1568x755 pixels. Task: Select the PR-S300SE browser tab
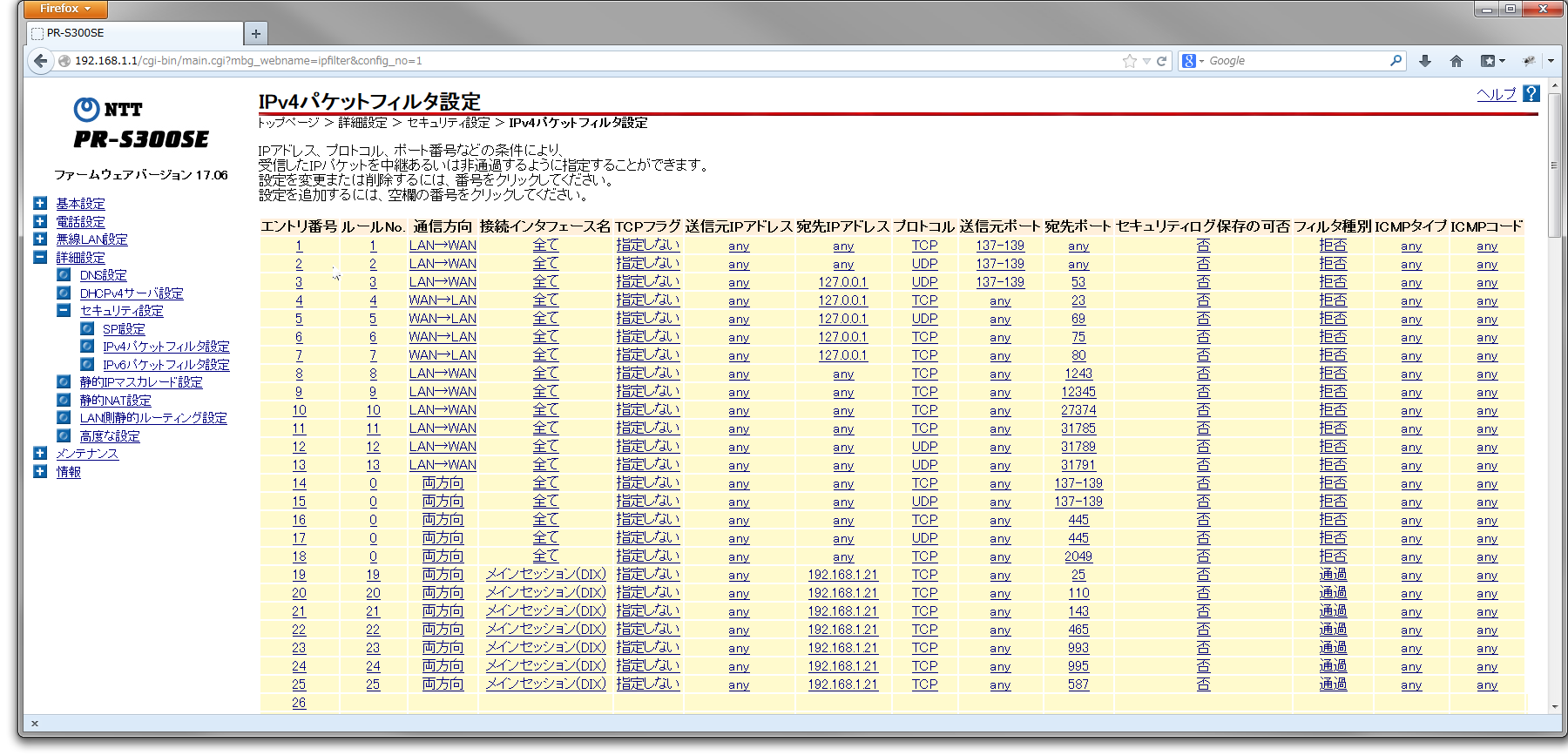click(135, 33)
